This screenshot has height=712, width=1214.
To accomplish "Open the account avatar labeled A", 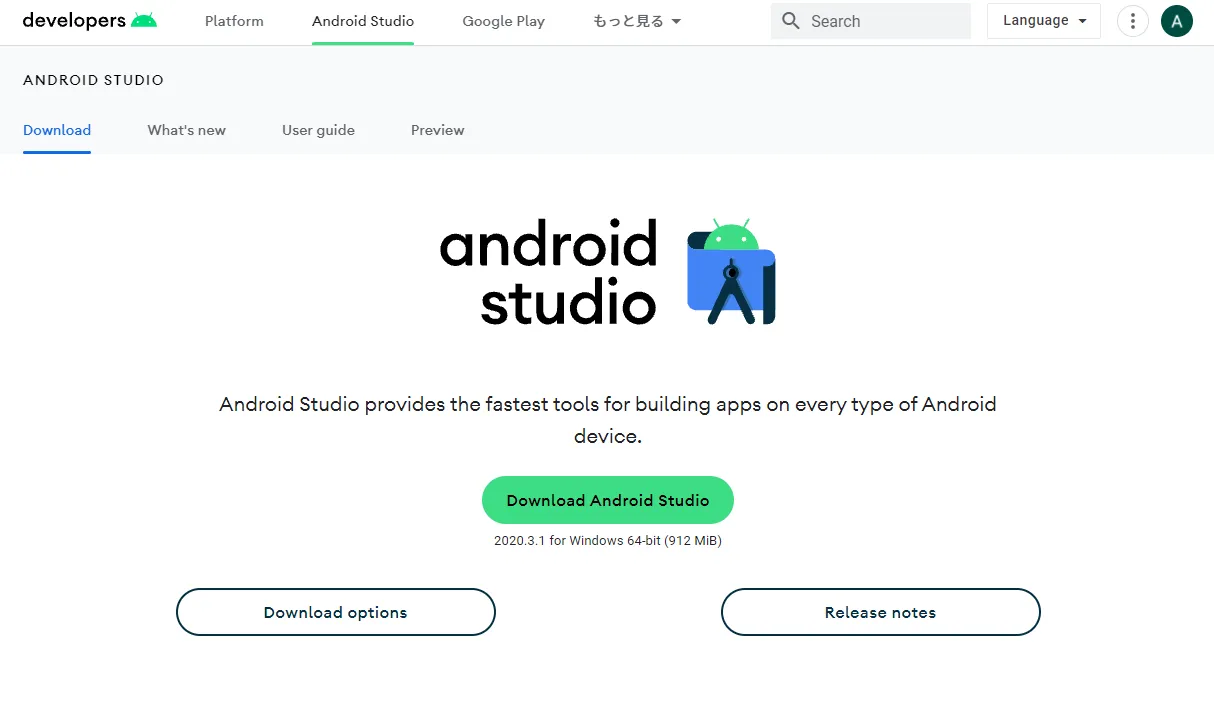I will (1176, 21).
